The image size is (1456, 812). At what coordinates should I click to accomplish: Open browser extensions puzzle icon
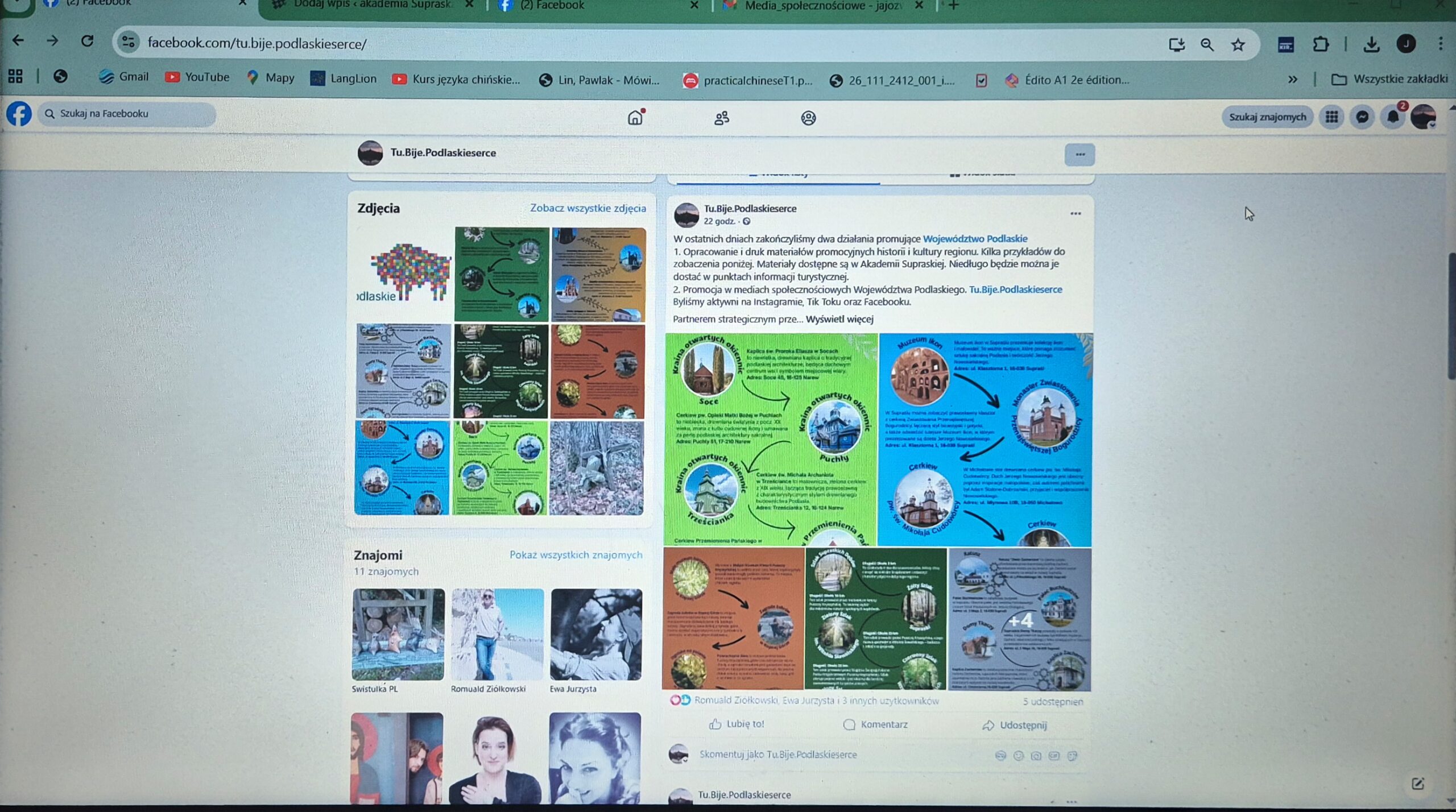[1321, 44]
